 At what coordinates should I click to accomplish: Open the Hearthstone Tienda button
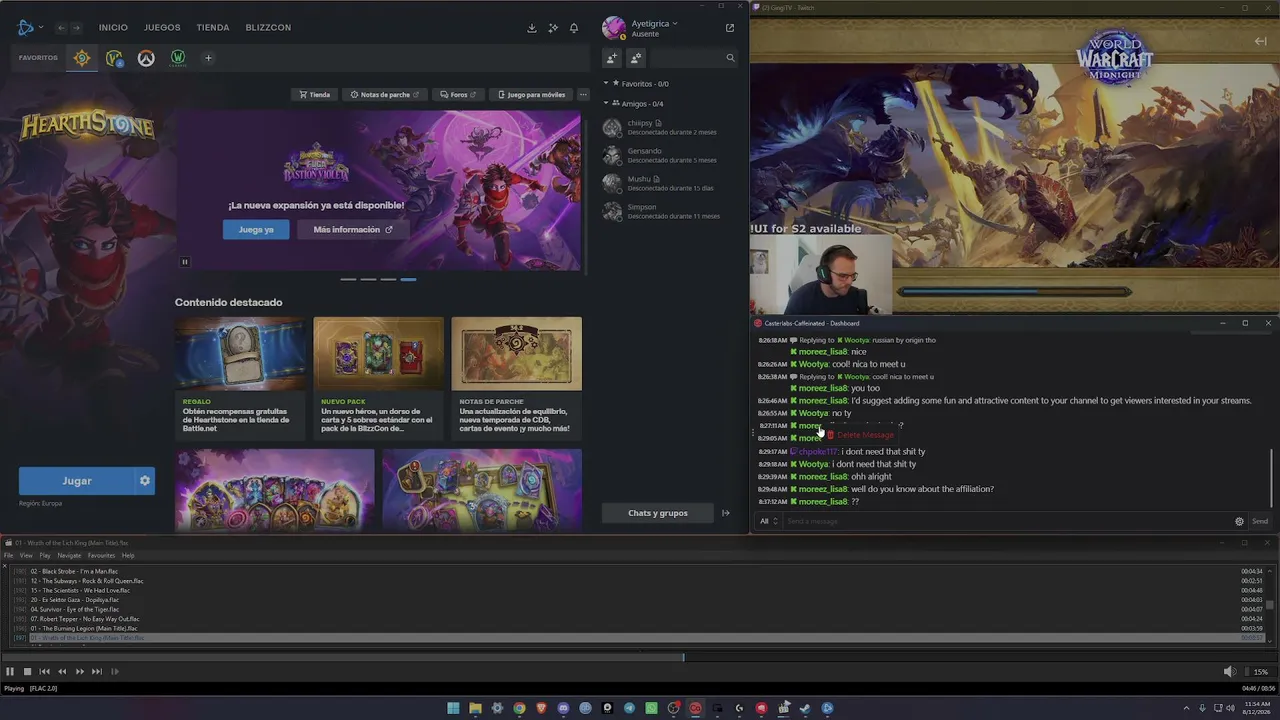click(x=314, y=95)
